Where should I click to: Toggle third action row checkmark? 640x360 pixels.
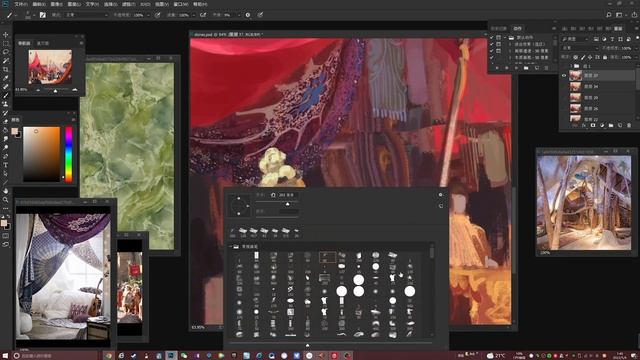point(492,51)
